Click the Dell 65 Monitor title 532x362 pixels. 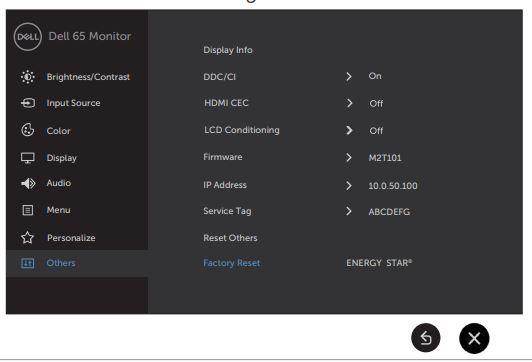pyautogui.click(x=90, y=36)
